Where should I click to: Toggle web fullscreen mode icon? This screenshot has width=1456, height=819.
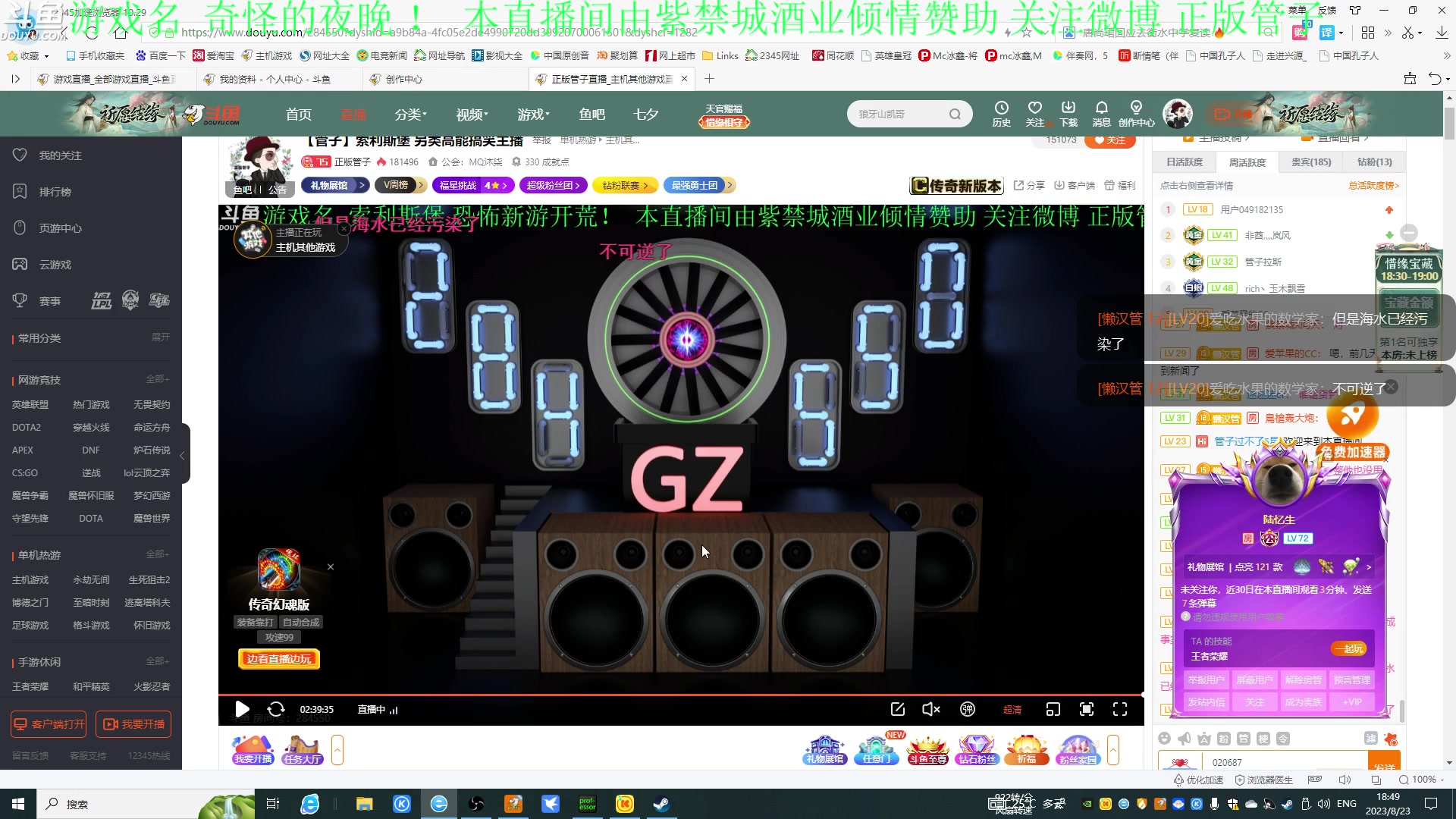(x=1087, y=709)
